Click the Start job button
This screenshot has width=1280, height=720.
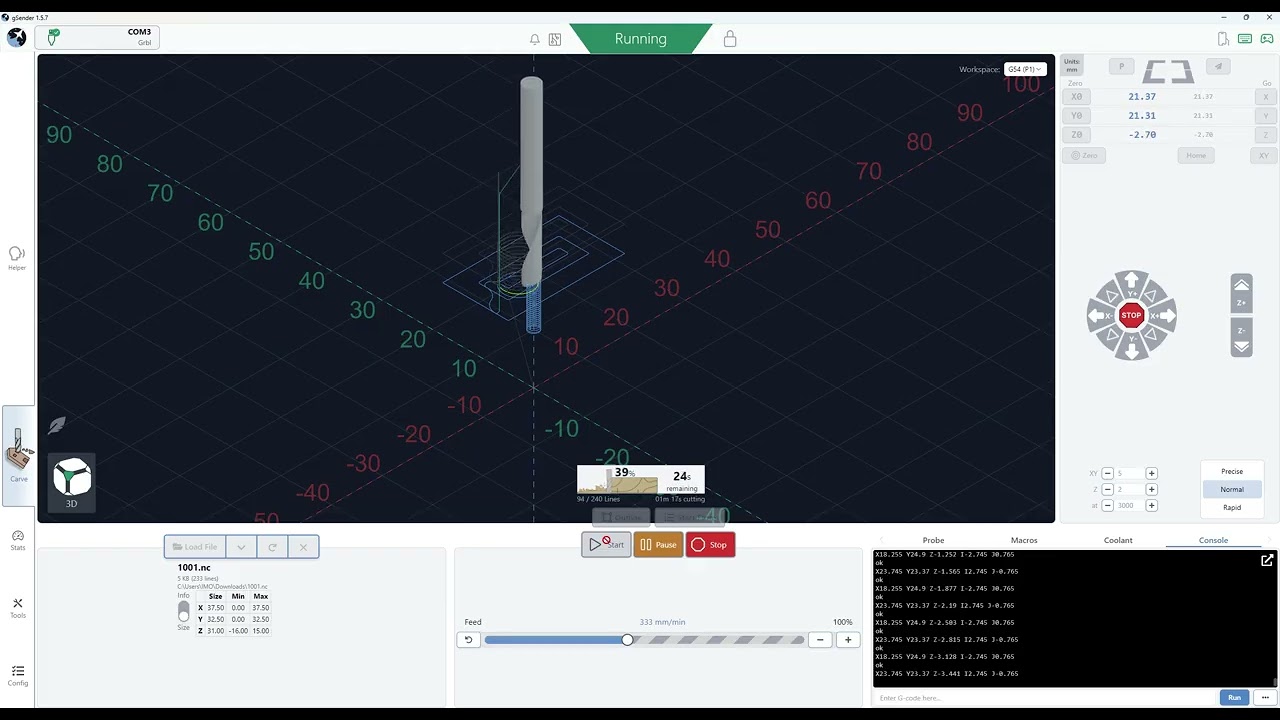(x=606, y=544)
